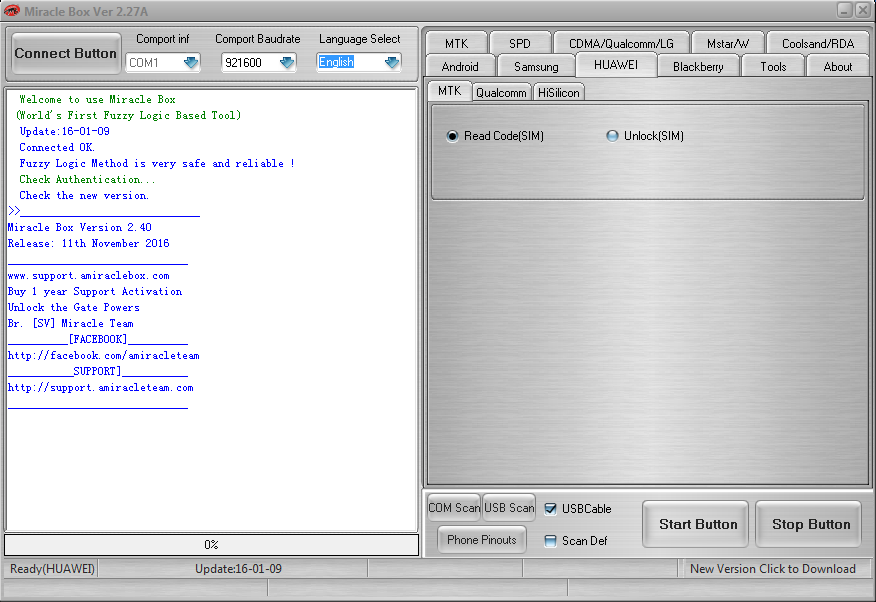
Task: Click the Release: 11th November 2016 line
Action: pos(88,243)
